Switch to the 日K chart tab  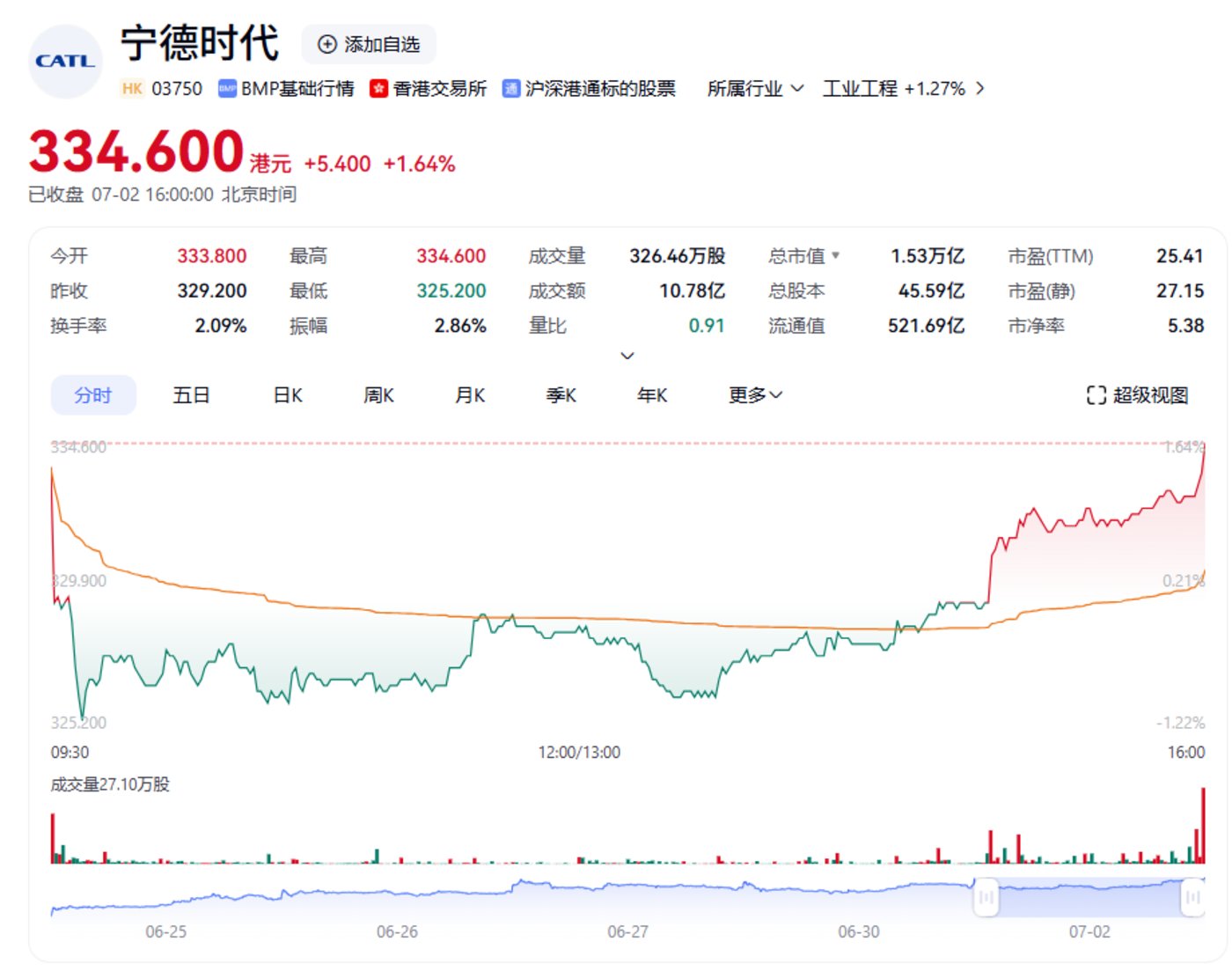coord(288,395)
